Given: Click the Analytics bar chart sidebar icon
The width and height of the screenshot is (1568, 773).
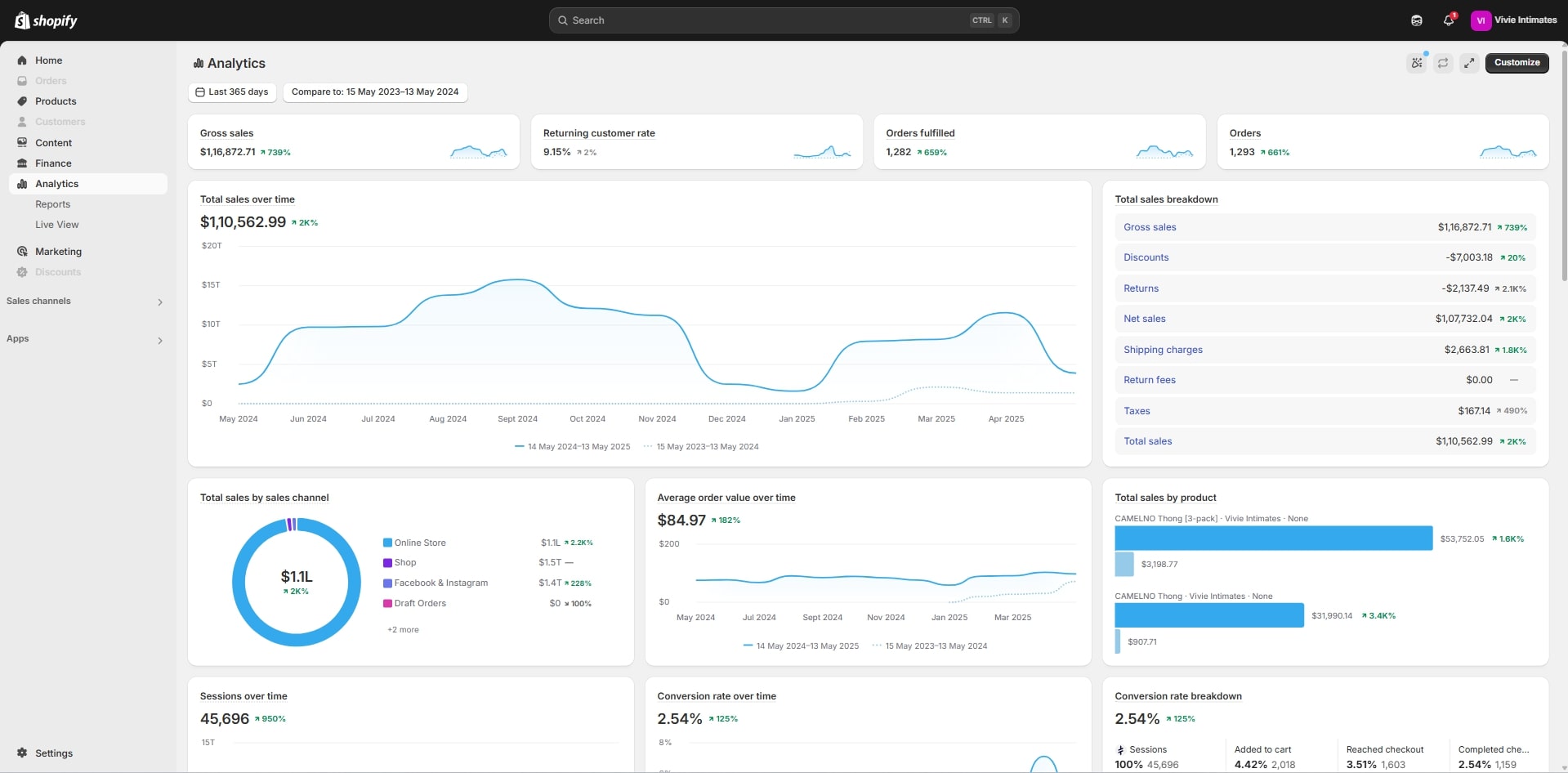Looking at the screenshot, I should [22, 184].
